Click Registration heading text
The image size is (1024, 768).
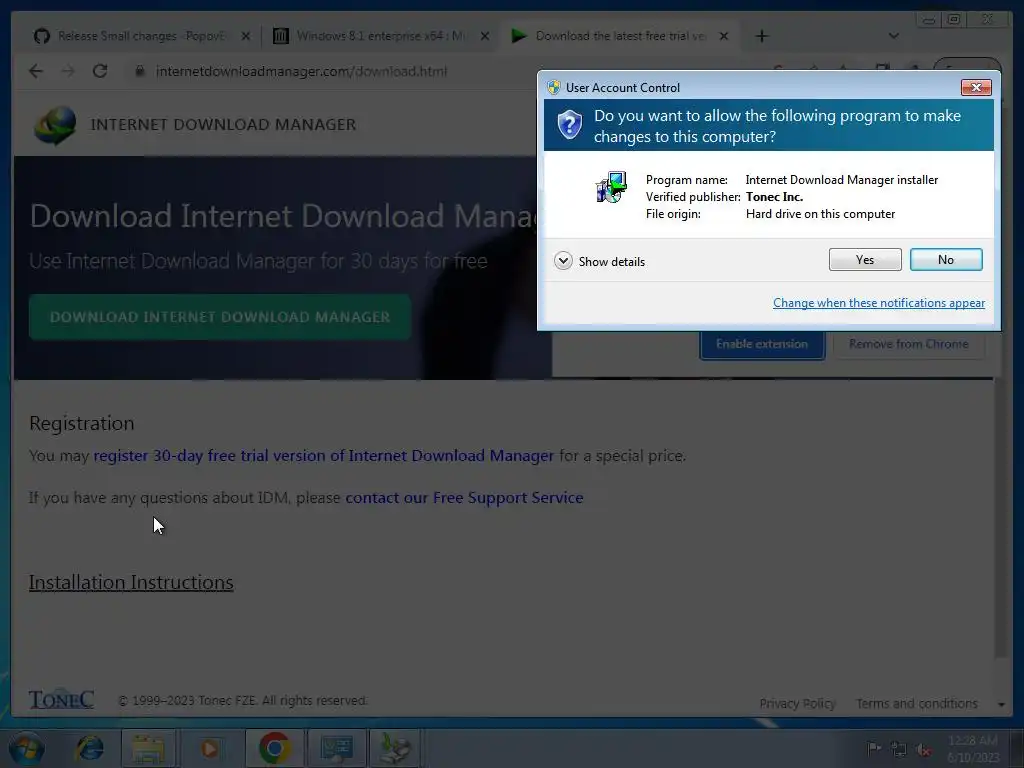click(82, 423)
